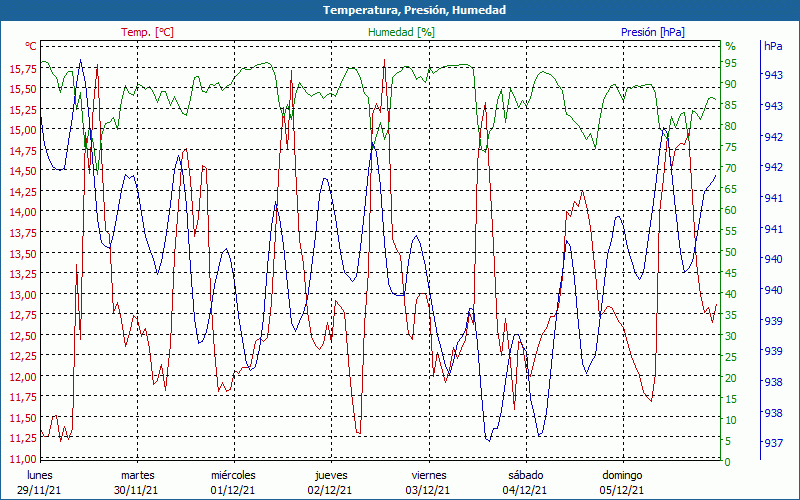Image resolution: width=800 pixels, height=500 pixels.
Task: Click the green 65 humidity axis label
Action: tap(731, 189)
